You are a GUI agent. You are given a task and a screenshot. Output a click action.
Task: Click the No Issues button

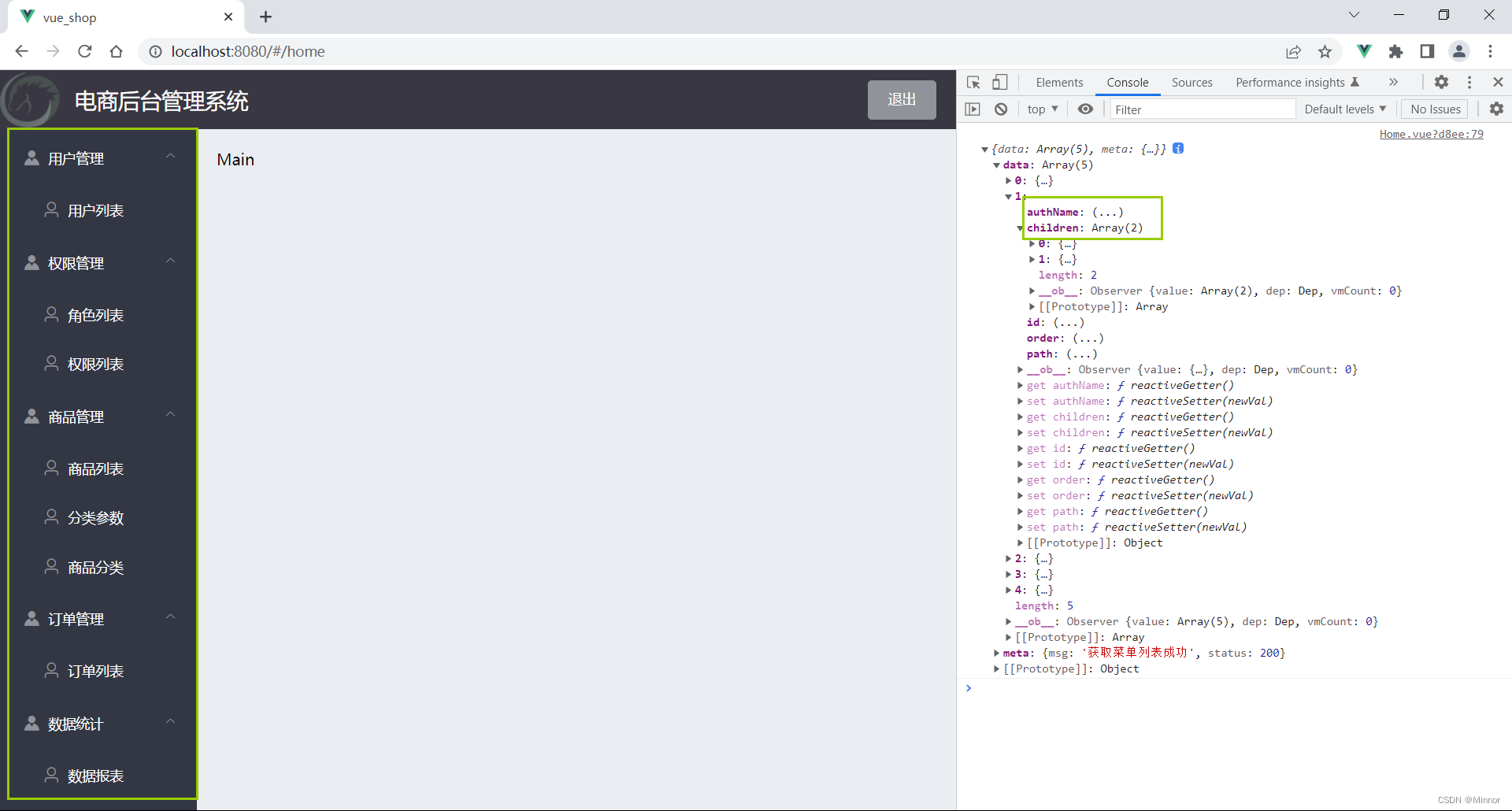pyautogui.click(x=1435, y=109)
